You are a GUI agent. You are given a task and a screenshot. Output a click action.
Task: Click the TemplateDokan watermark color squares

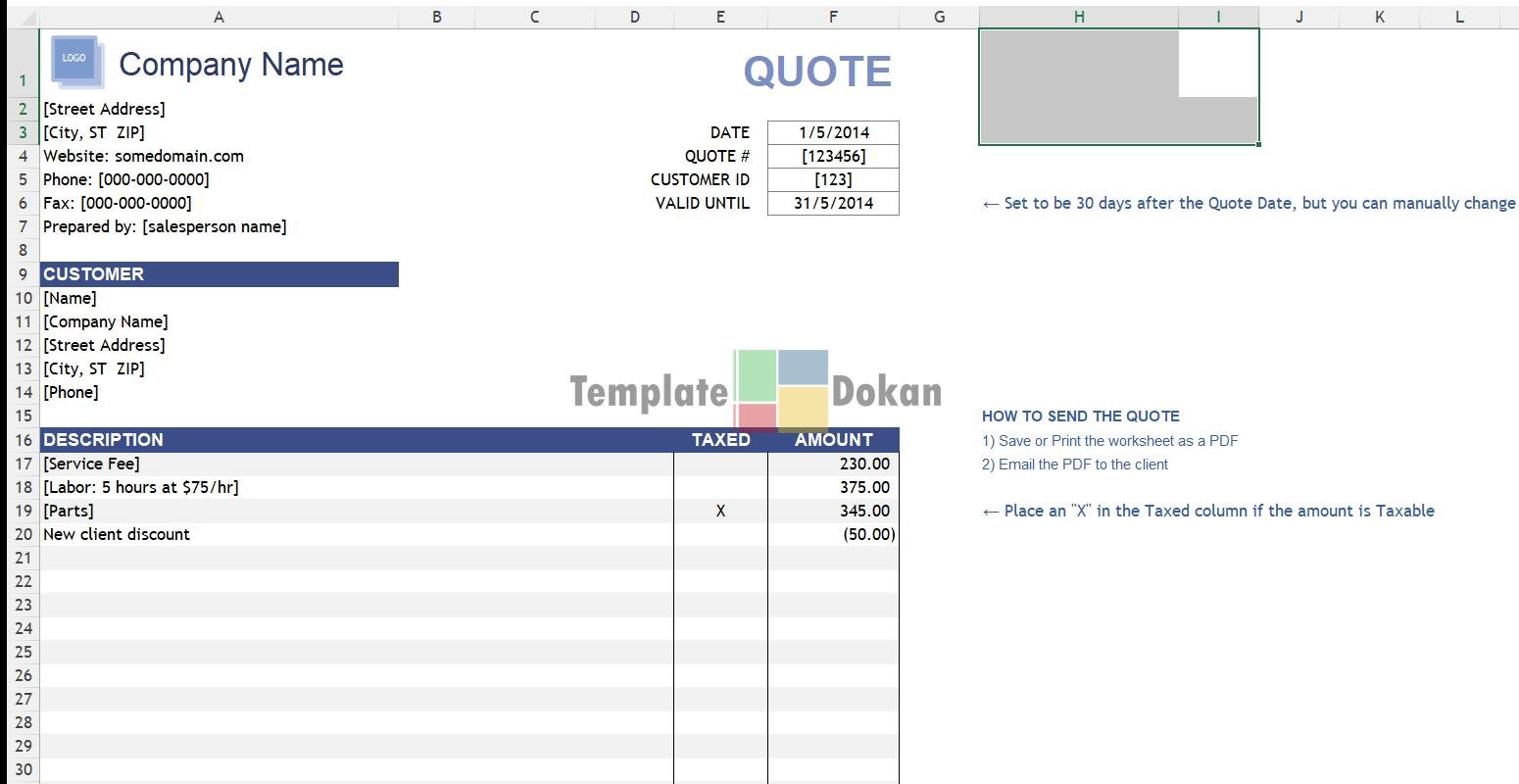click(x=781, y=390)
